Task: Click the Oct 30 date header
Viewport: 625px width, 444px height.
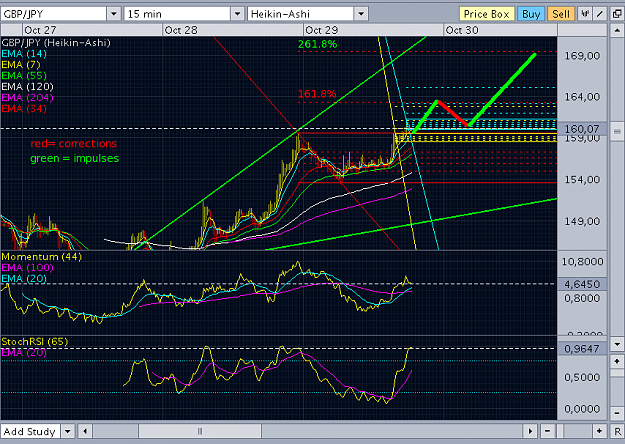Action: click(x=462, y=30)
